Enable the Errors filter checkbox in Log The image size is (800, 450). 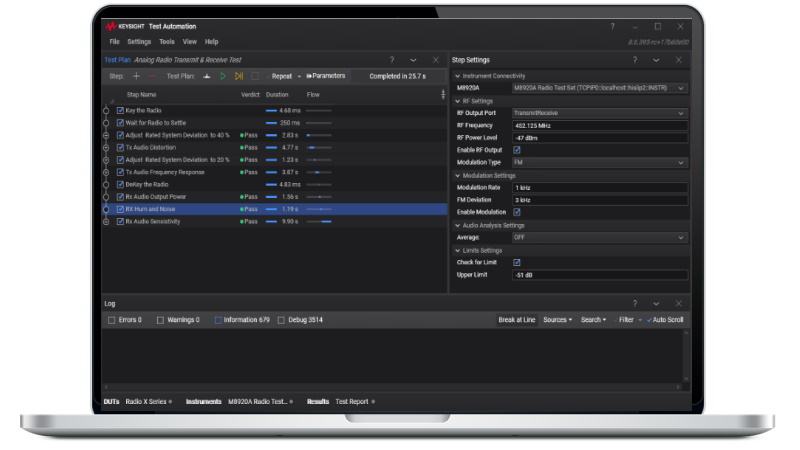click(112, 320)
